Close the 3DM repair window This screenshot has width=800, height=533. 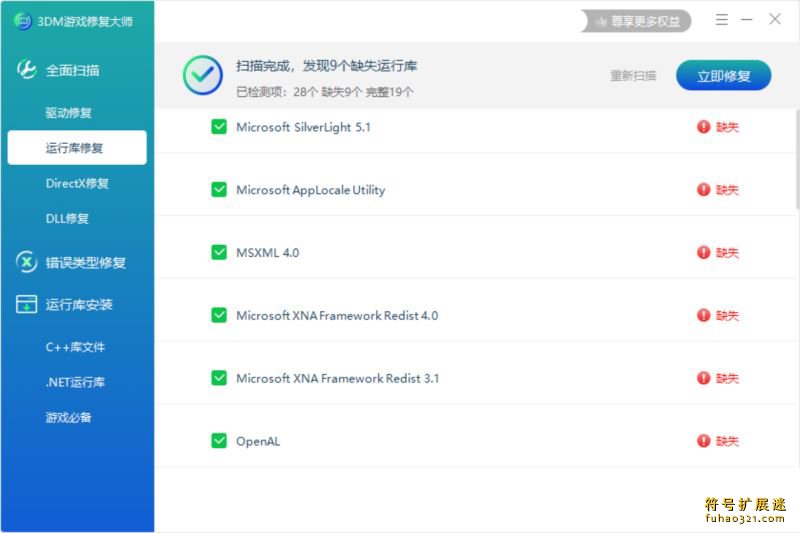point(774,19)
